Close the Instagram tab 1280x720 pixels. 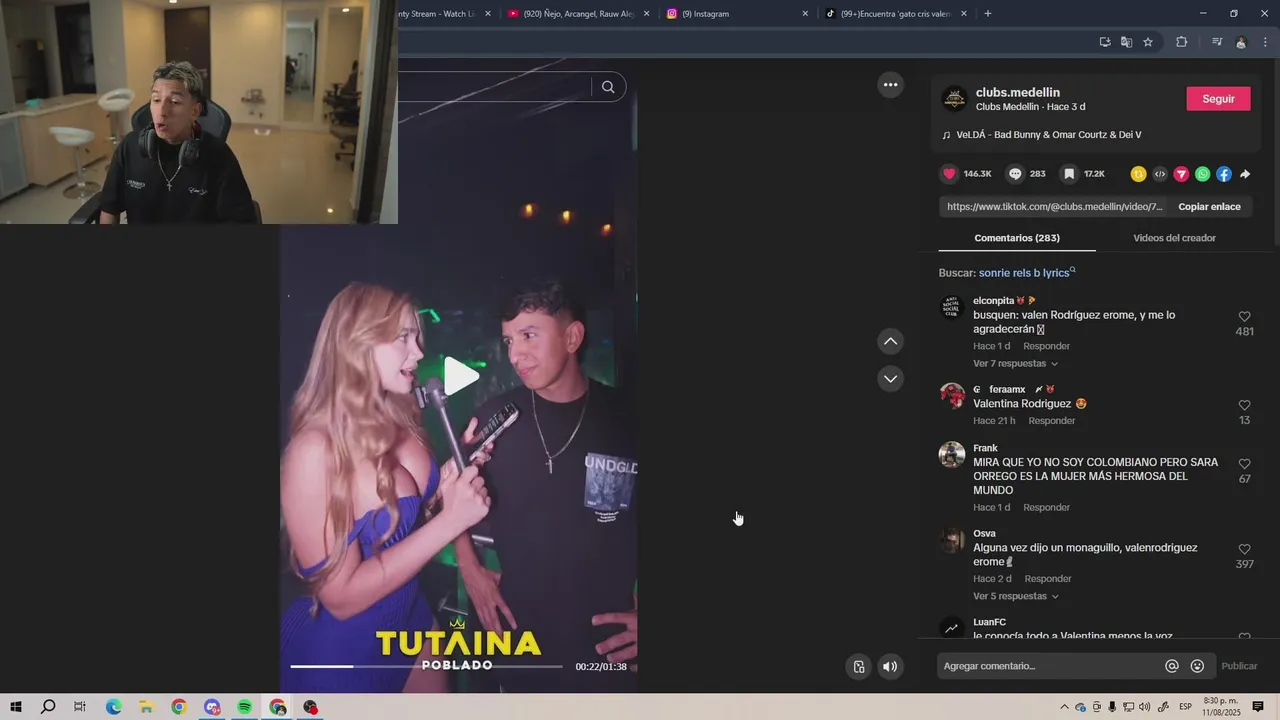pyautogui.click(x=805, y=14)
